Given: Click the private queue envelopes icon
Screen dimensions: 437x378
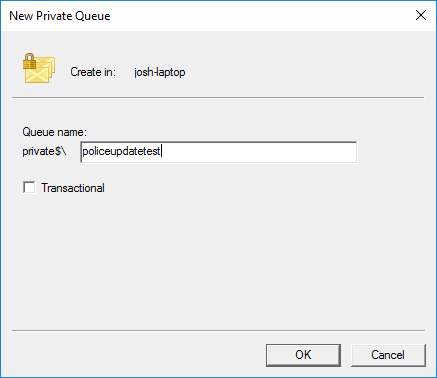Looking at the screenshot, I should [x=39, y=68].
